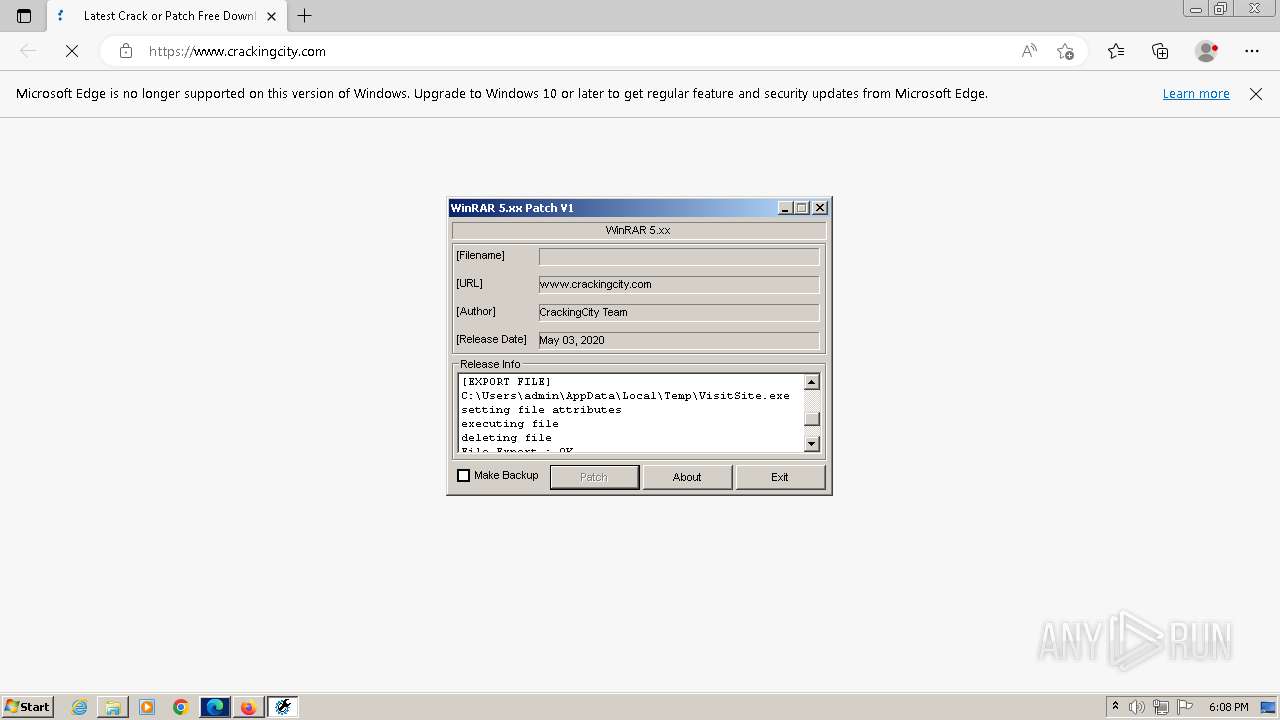Click the 'deleting file' log line
The image size is (1280, 720).
click(506, 438)
